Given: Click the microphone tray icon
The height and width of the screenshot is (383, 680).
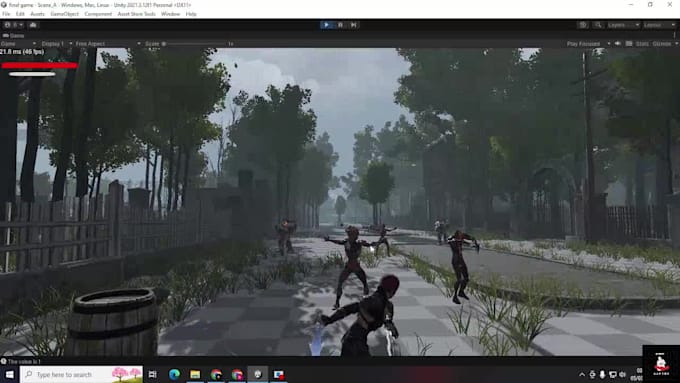Looking at the screenshot, I should coord(602,374).
